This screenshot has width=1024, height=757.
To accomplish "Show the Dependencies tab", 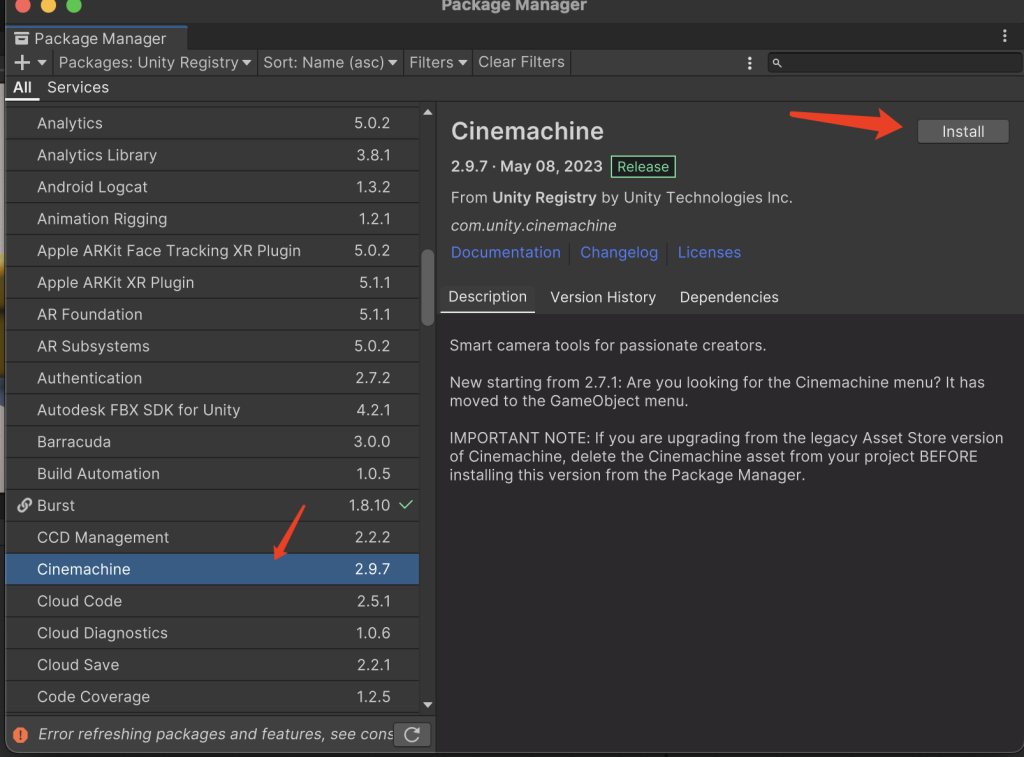I will [x=728, y=297].
